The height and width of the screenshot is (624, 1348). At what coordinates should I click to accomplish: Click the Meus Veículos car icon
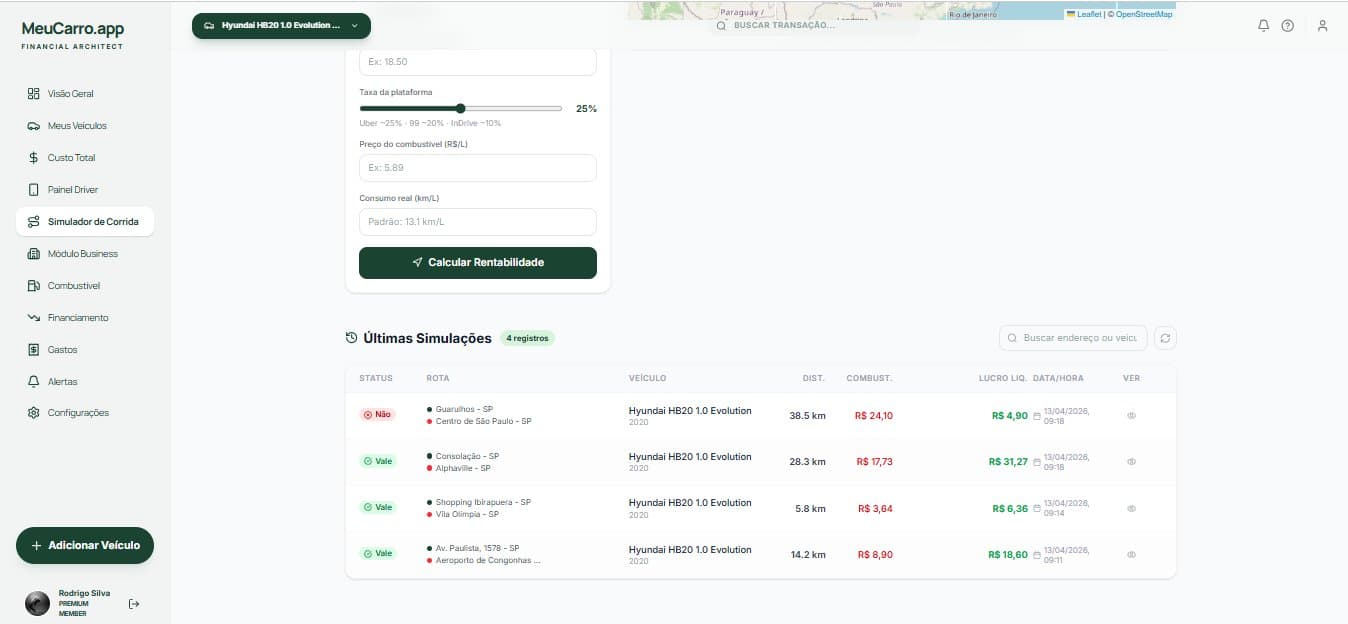tap(34, 126)
